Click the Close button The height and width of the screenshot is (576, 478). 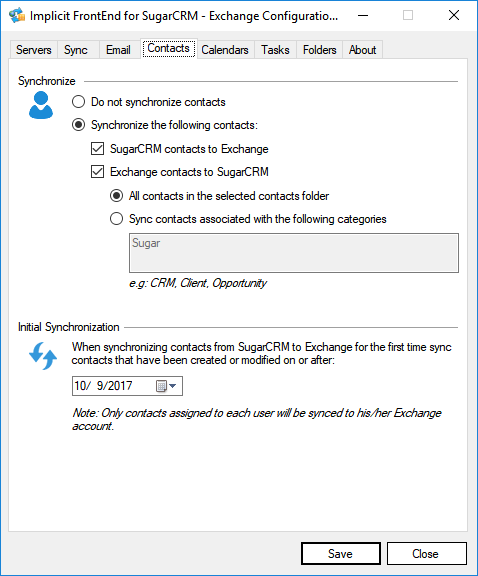pyautogui.click(x=427, y=554)
